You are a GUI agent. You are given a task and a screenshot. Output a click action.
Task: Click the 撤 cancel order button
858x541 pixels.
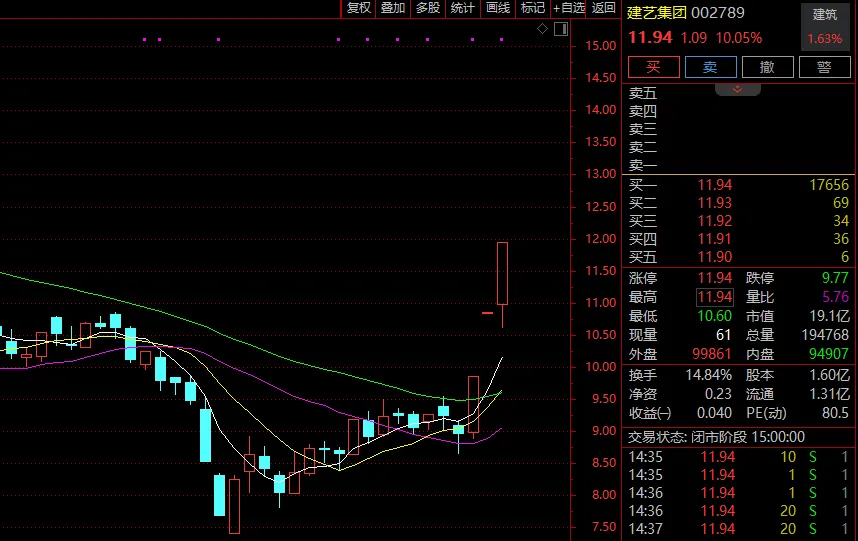tap(768, 67)
